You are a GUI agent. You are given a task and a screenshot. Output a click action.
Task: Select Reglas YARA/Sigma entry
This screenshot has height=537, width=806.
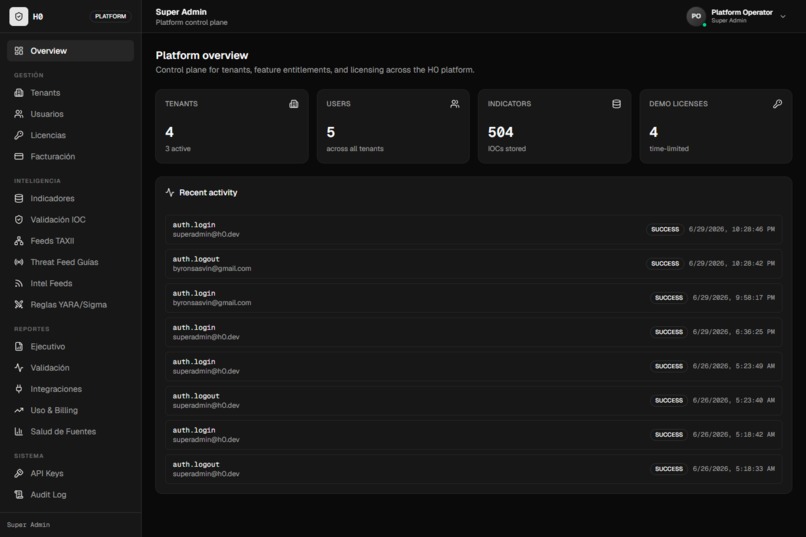click(x=70, y=304)
